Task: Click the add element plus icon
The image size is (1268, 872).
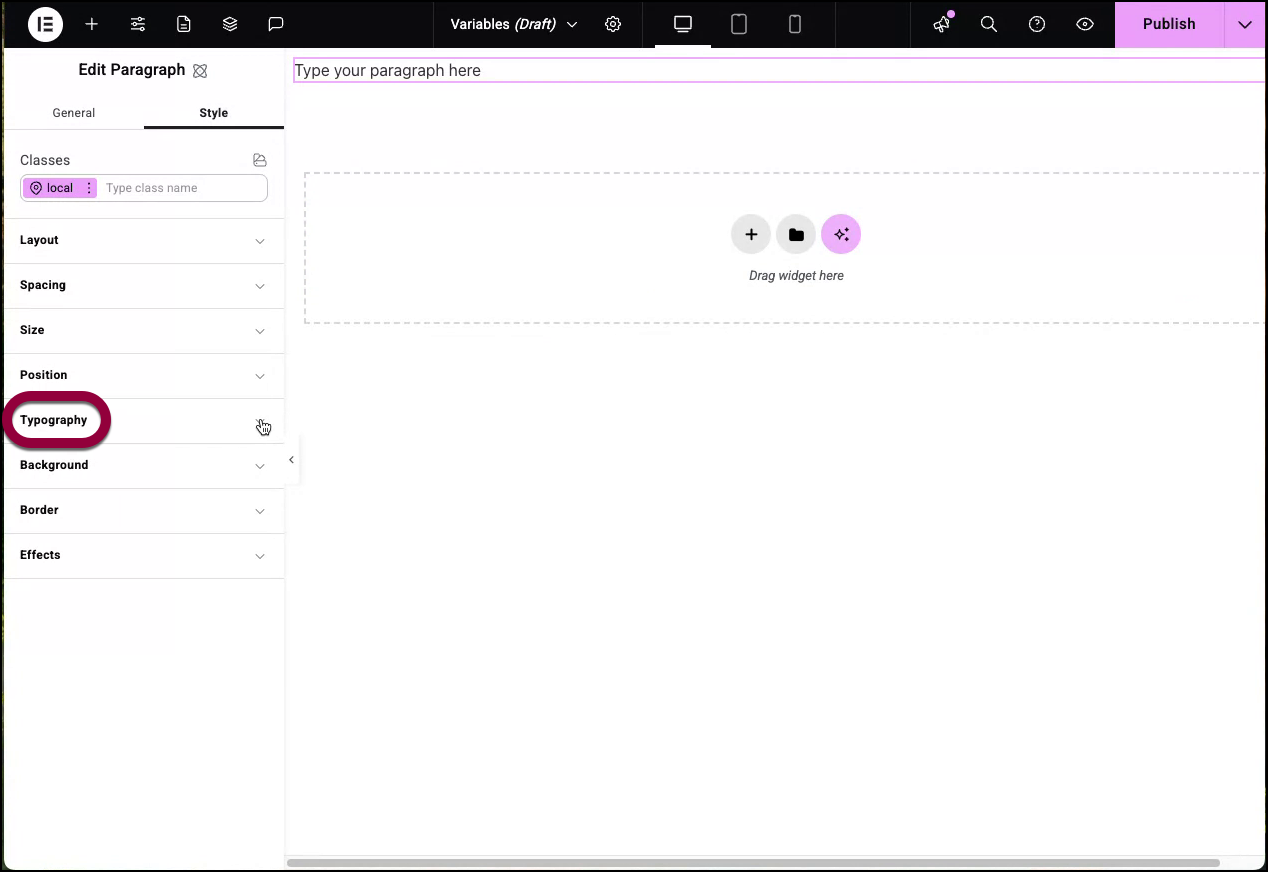Action: click(x=92, y=24)
